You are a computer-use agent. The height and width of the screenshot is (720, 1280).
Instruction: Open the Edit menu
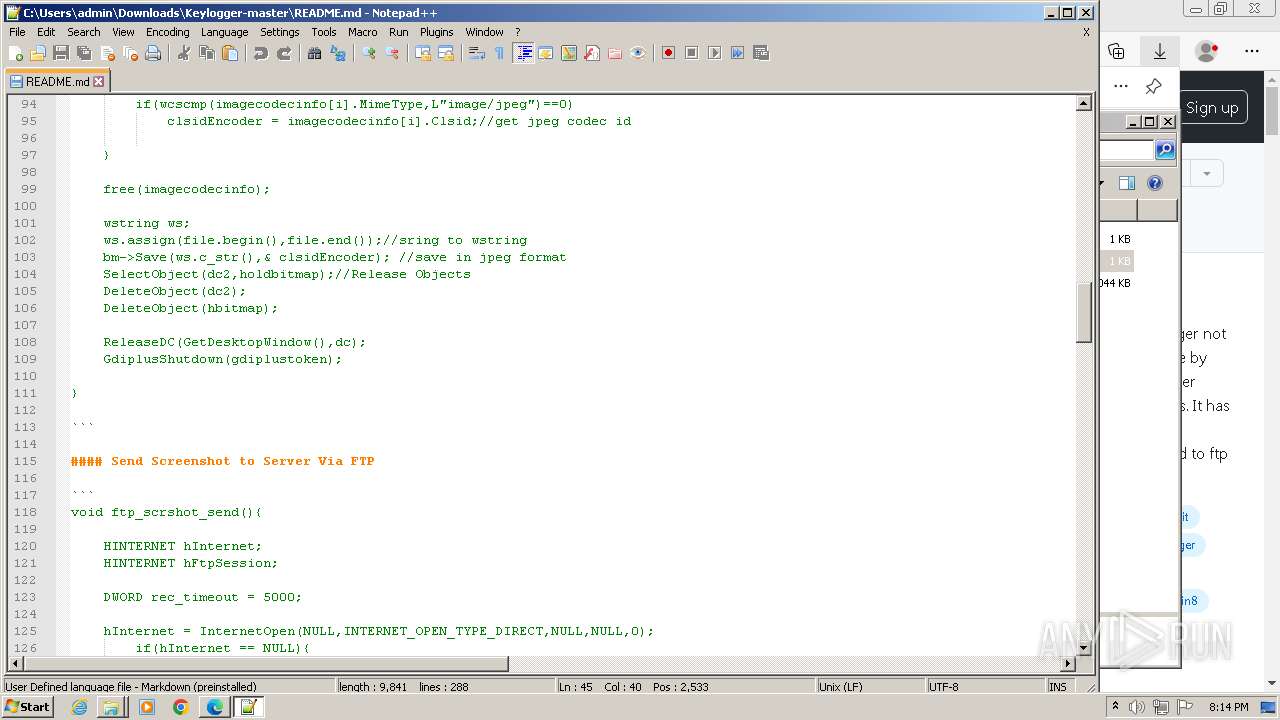click(46, 32)
